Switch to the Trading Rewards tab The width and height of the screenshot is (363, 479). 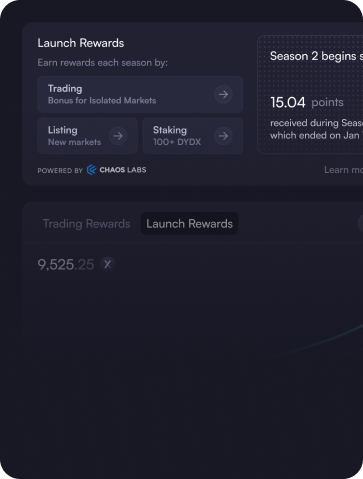pyautogui.click(x=87, y=224)
